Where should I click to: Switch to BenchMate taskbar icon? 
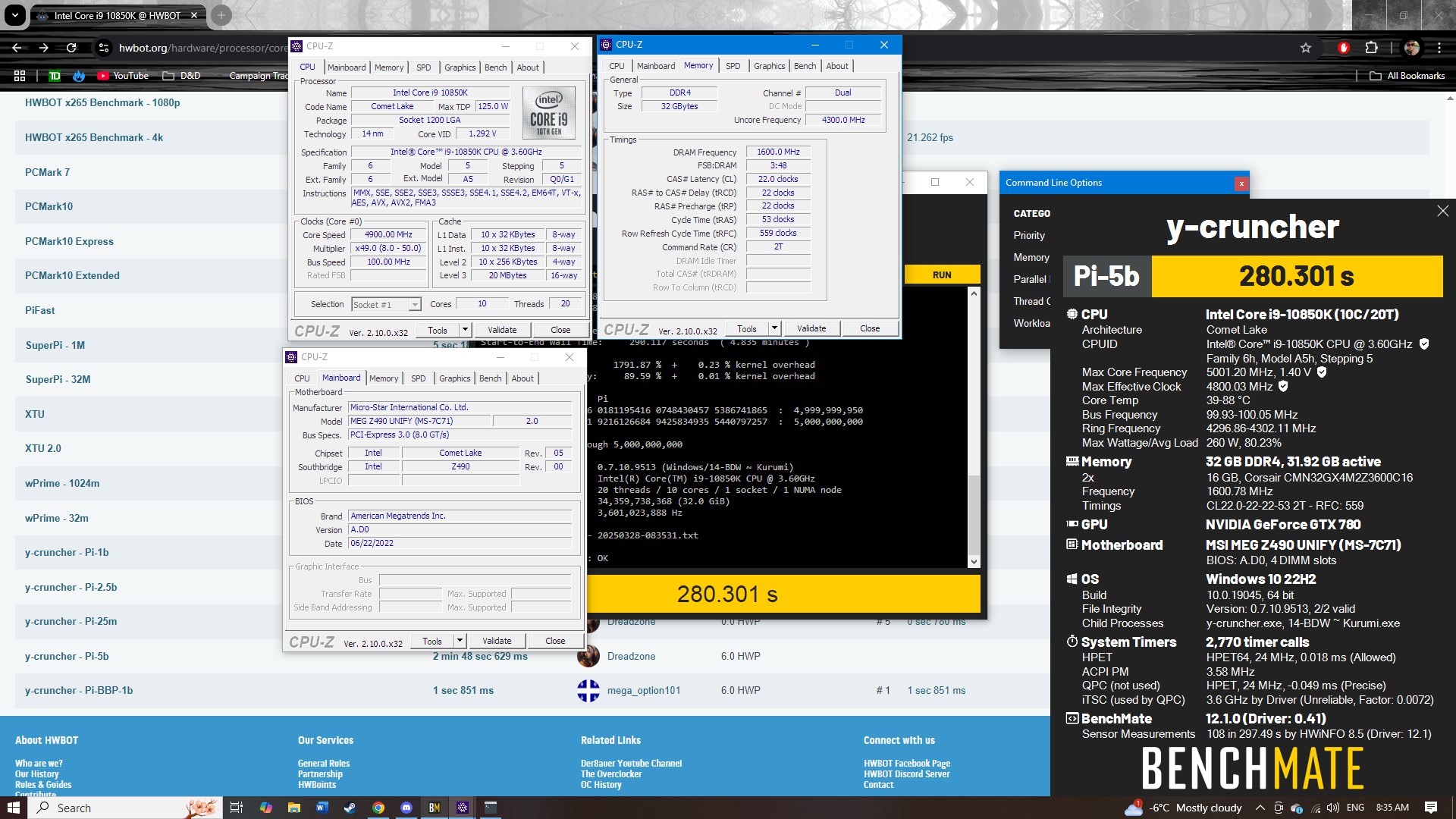(434, 808)
